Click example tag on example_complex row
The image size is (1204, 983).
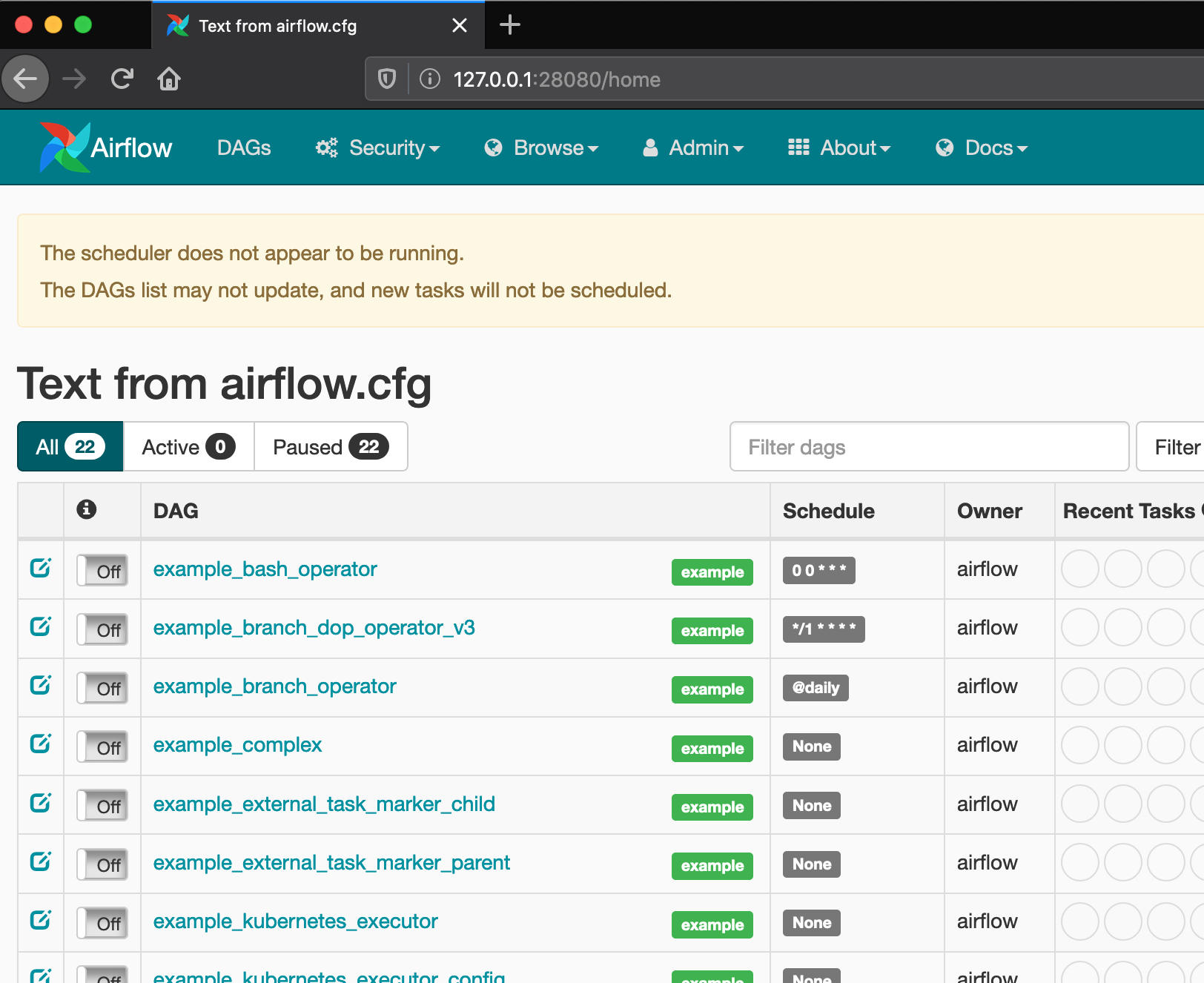point(712,748)
